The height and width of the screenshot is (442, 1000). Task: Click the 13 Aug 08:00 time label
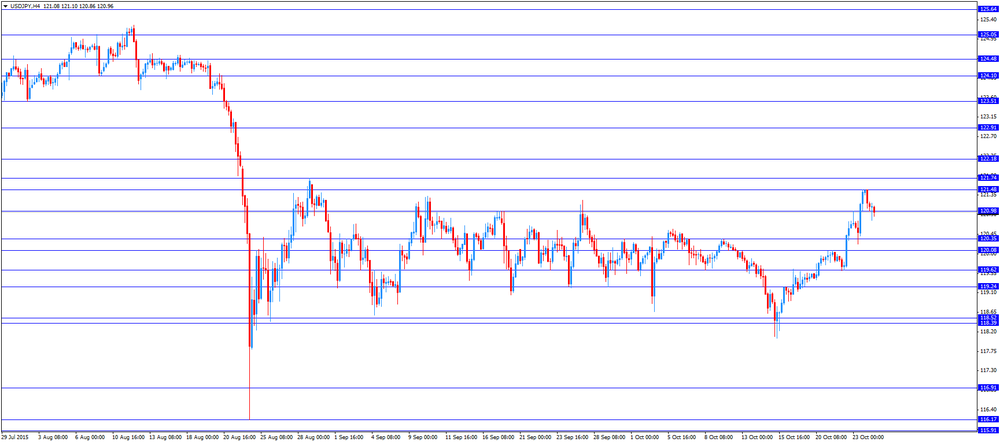(165, 438)
